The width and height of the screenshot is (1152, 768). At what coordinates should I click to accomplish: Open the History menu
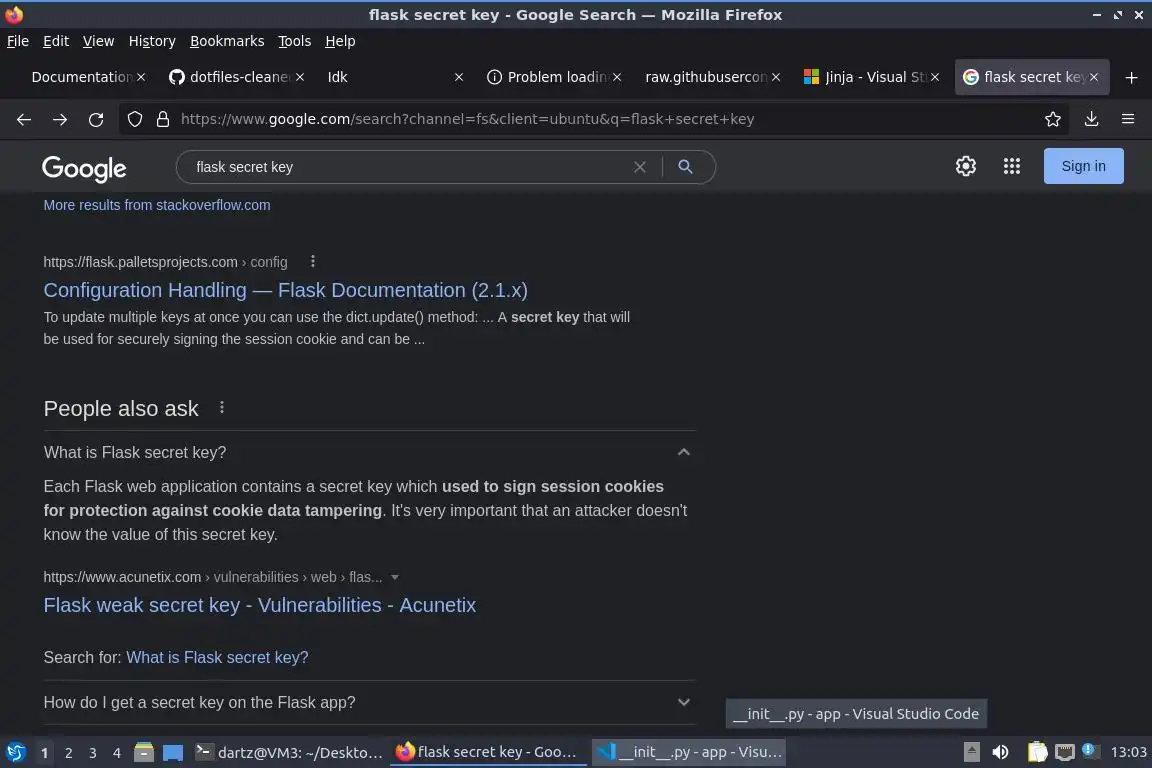coord(152,41)
